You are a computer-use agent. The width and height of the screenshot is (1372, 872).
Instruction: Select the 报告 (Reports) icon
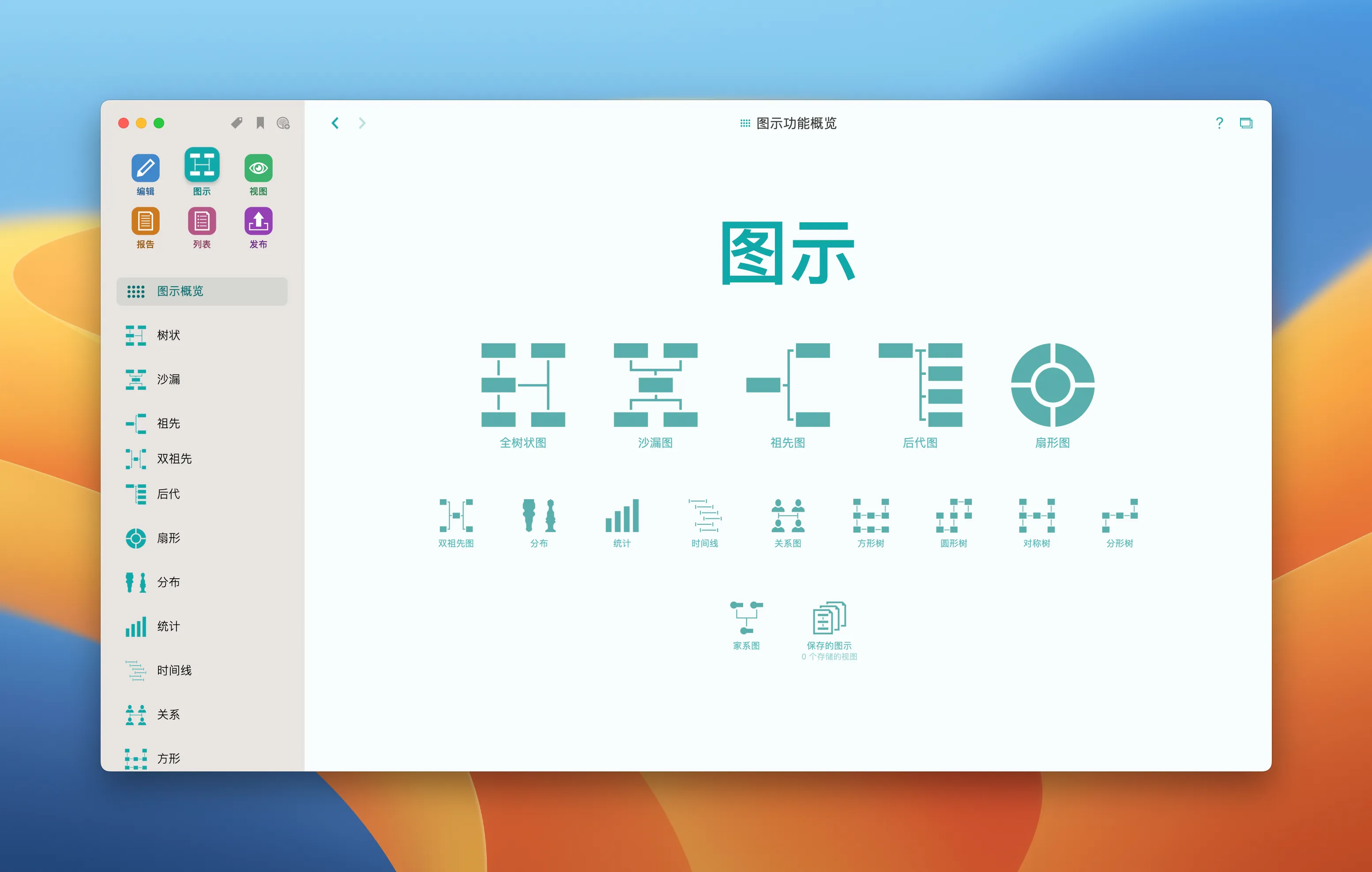coord(146,223)
